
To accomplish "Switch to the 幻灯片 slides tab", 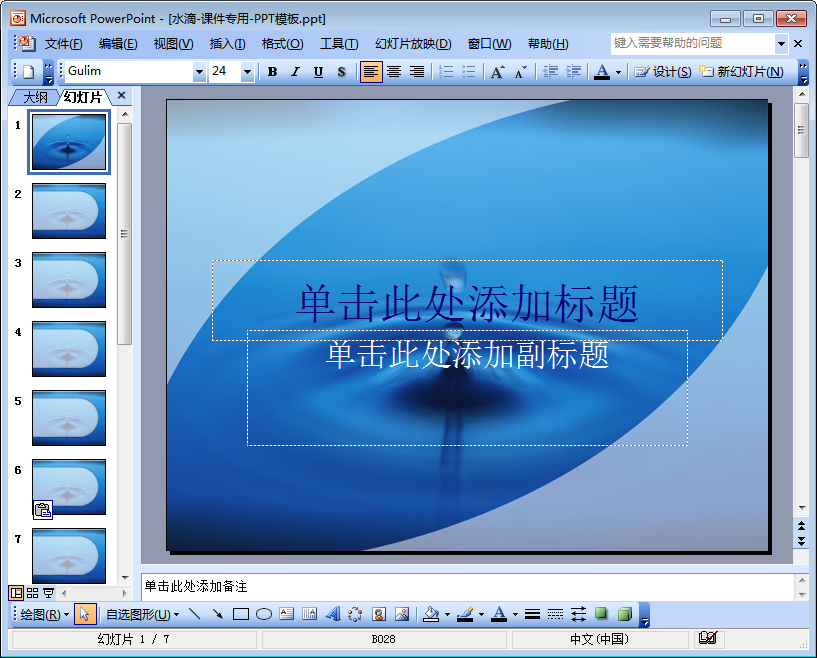I will coord(83,97).
